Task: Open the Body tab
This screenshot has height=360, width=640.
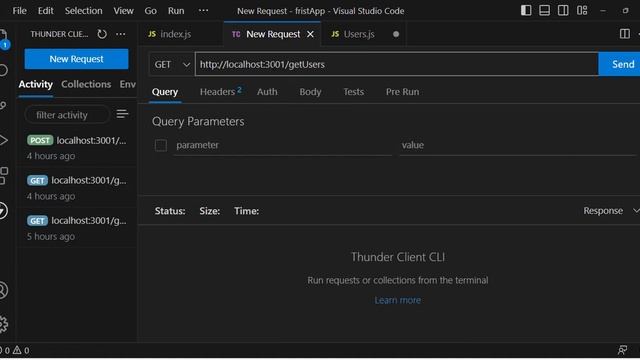Action: coord(310,92)
